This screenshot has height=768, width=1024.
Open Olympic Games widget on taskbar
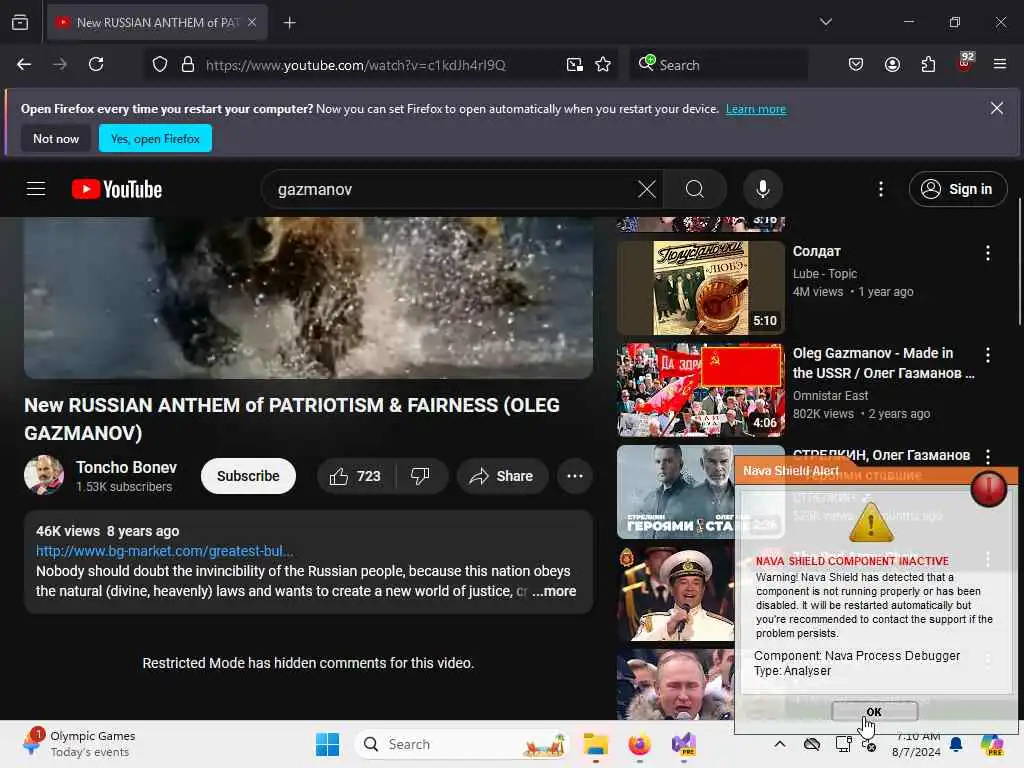point(79,744)
